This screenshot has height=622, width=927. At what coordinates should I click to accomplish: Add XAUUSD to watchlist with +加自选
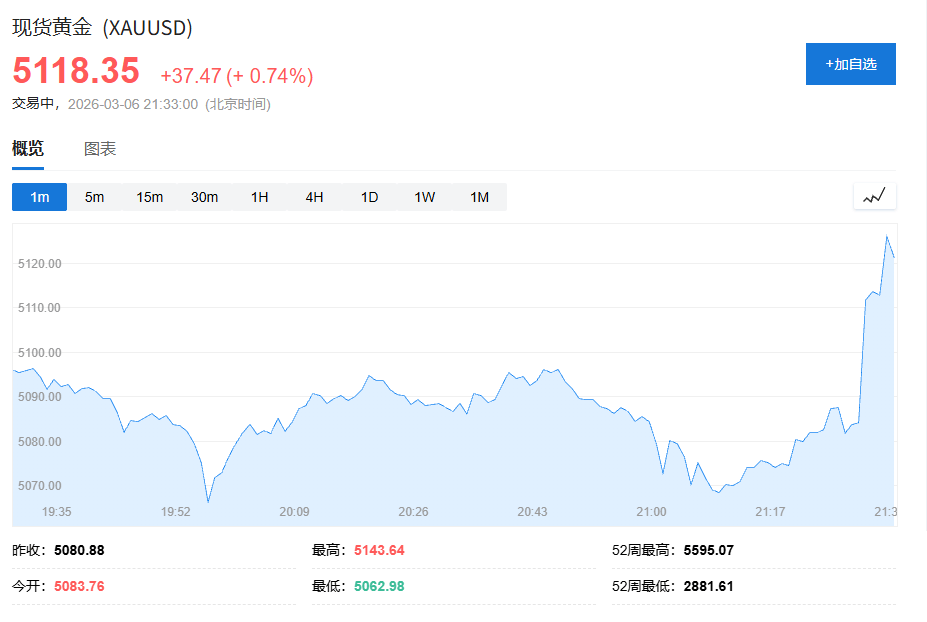pyautogui.click(x=850, y=64)
